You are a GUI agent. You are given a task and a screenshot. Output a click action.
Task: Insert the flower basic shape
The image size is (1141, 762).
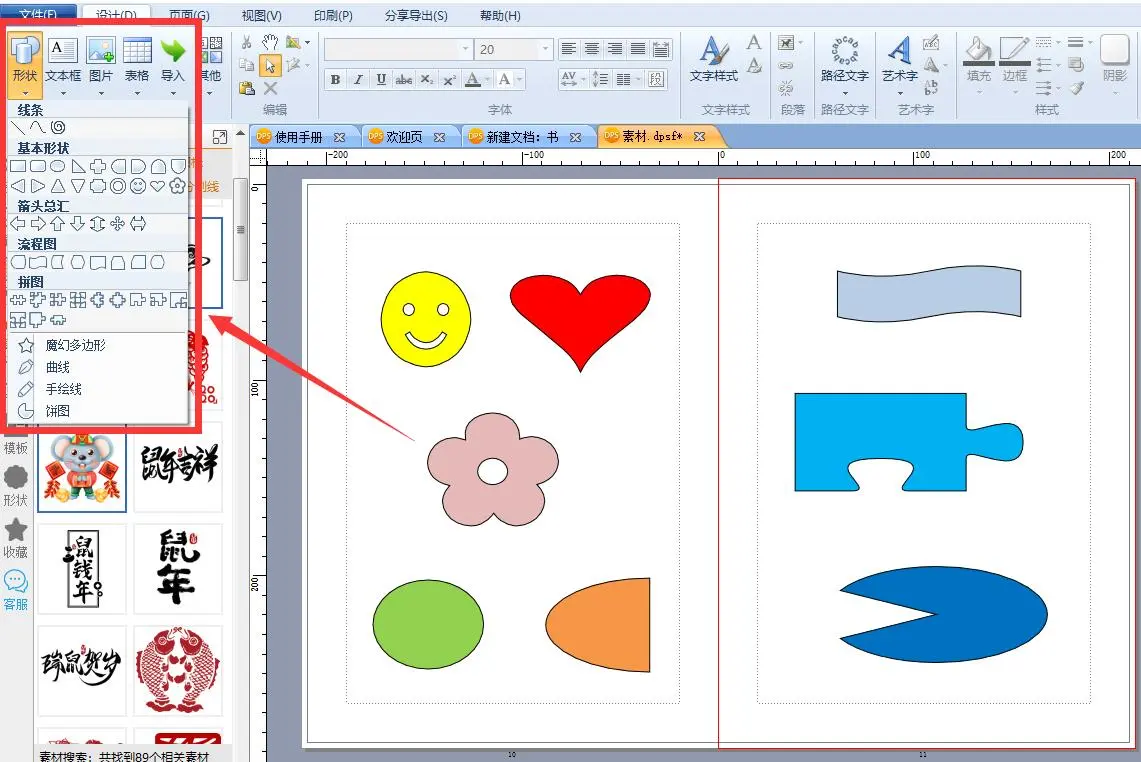coord(178,186)
